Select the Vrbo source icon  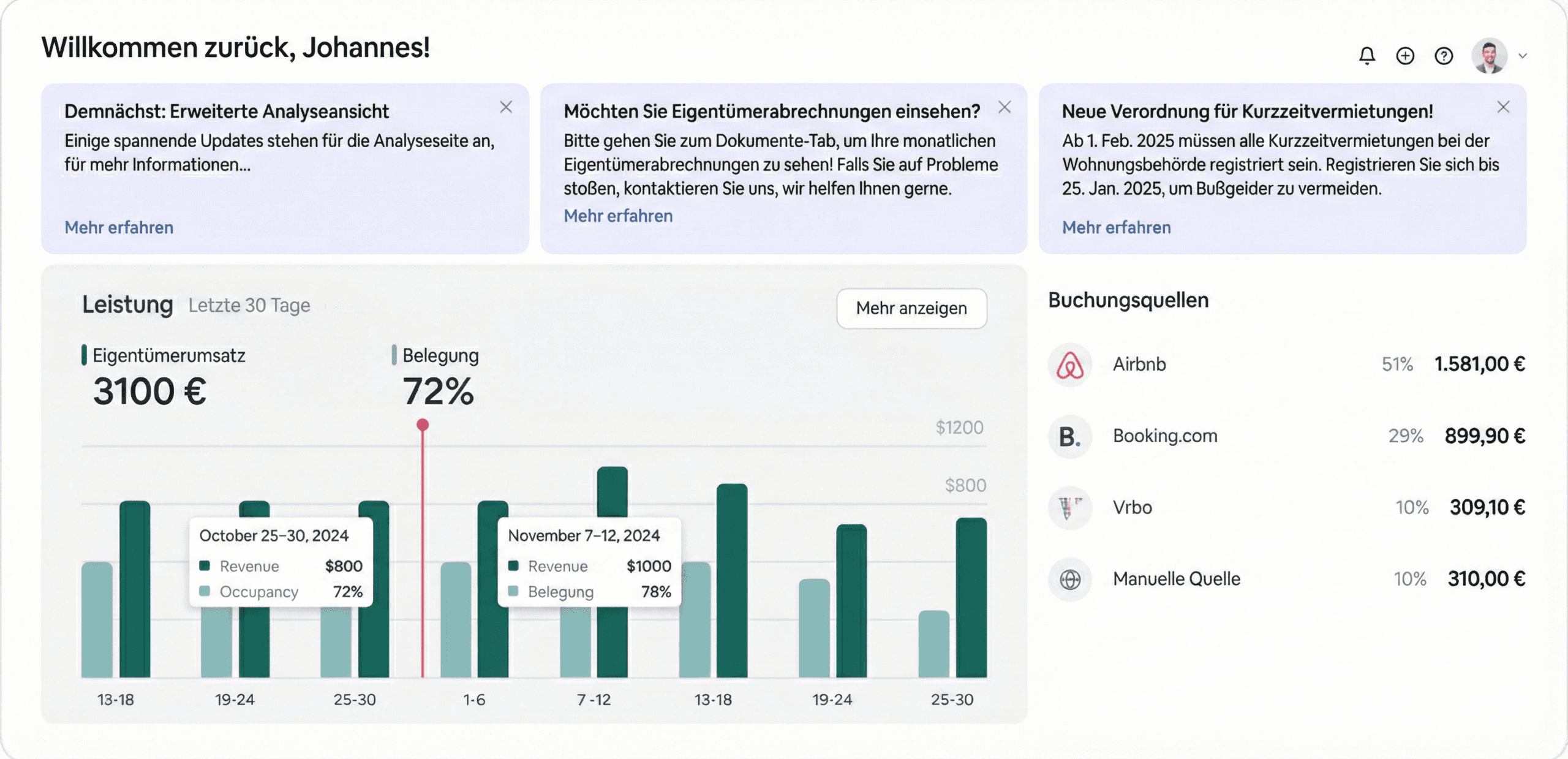tap(1069, 508)
